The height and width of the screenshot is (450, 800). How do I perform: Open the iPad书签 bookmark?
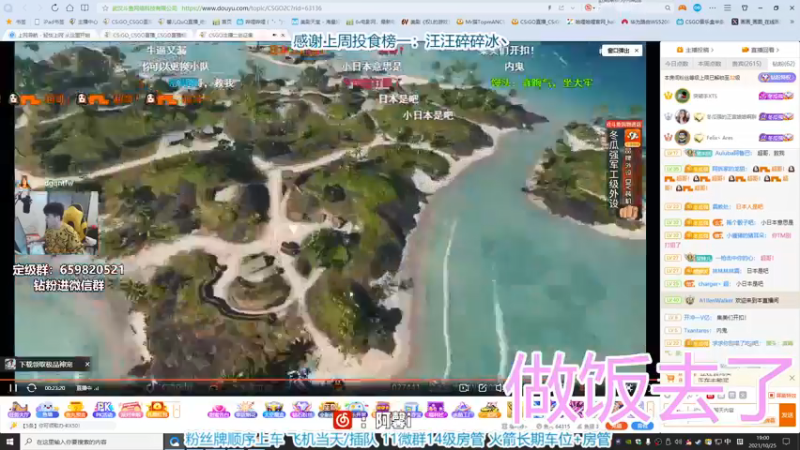tap(49, 22)
